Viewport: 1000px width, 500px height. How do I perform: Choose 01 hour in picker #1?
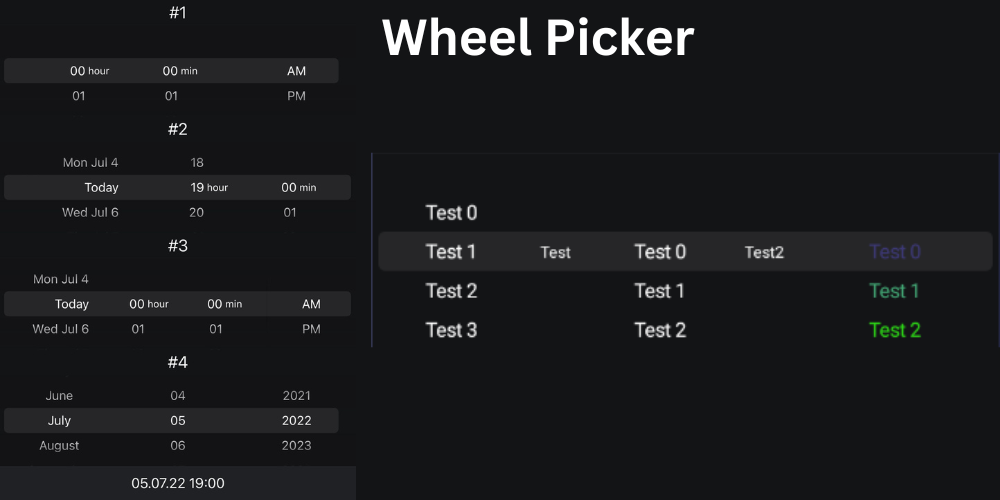79,96
